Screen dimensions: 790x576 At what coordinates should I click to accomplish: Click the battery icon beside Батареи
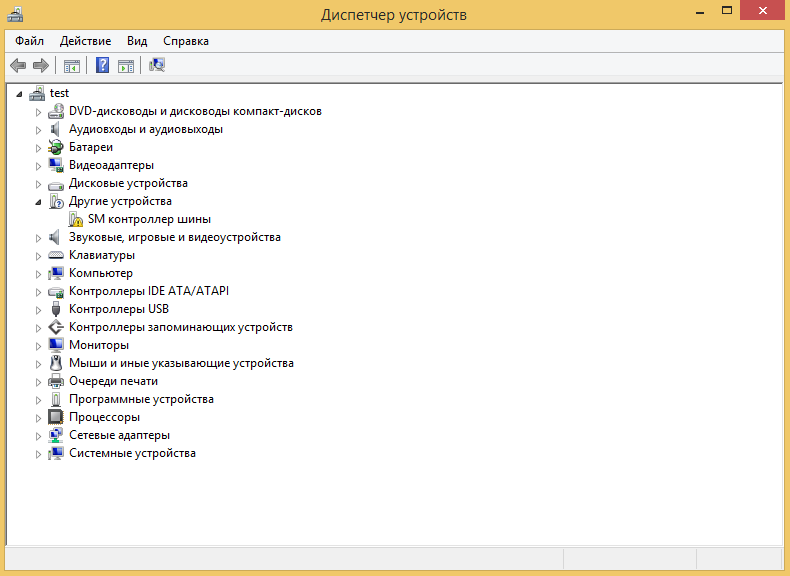click(x=55, y=147)
